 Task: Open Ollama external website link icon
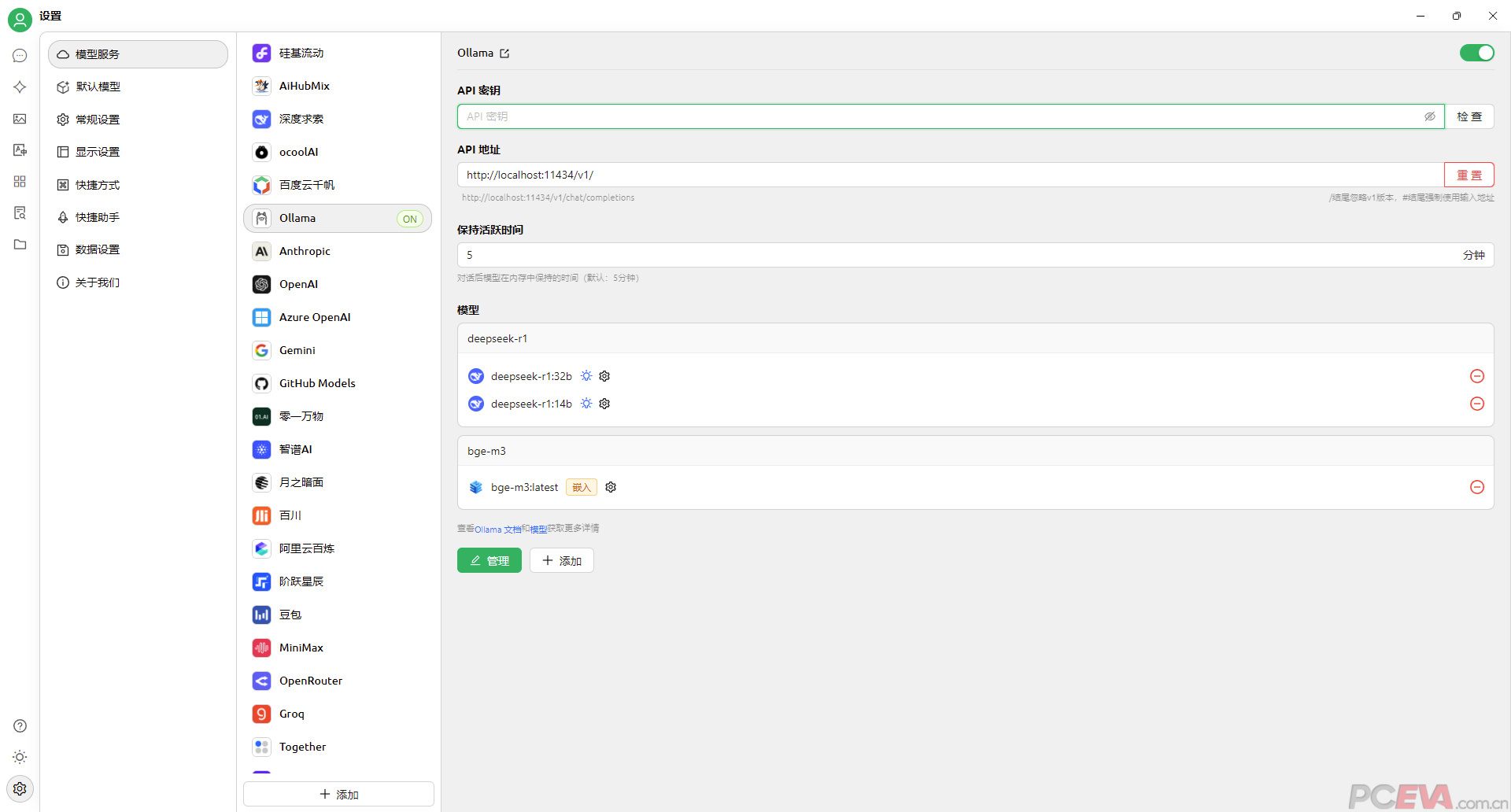504,54
